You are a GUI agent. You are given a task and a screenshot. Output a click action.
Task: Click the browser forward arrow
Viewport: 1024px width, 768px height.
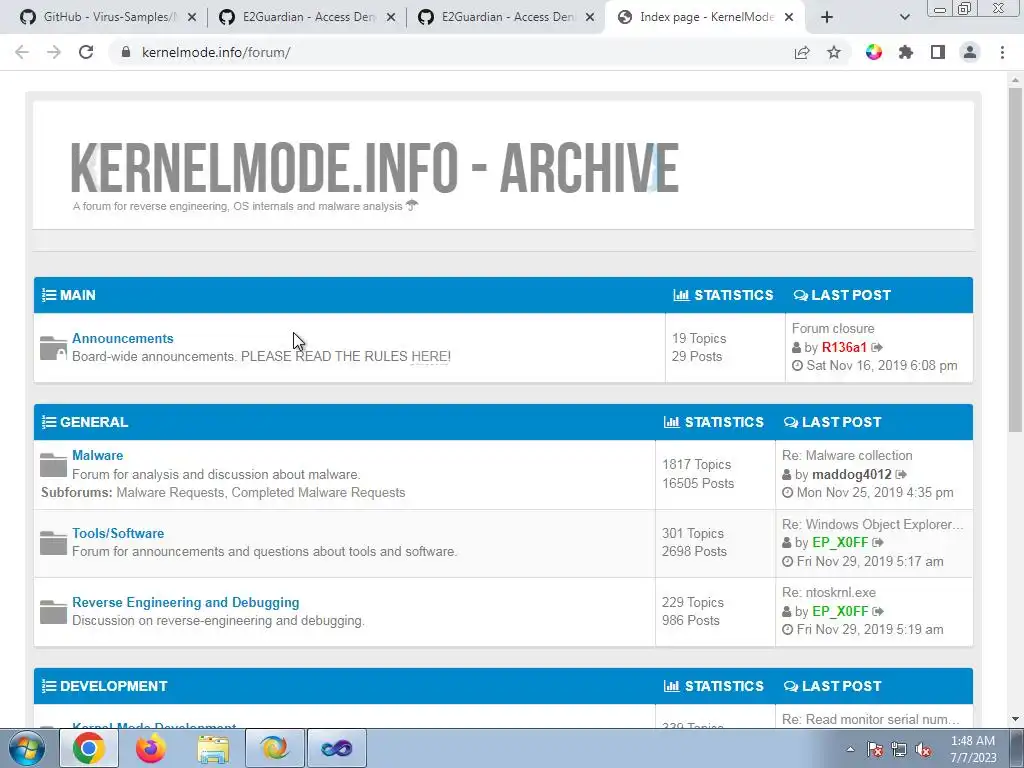pos(54,52)
